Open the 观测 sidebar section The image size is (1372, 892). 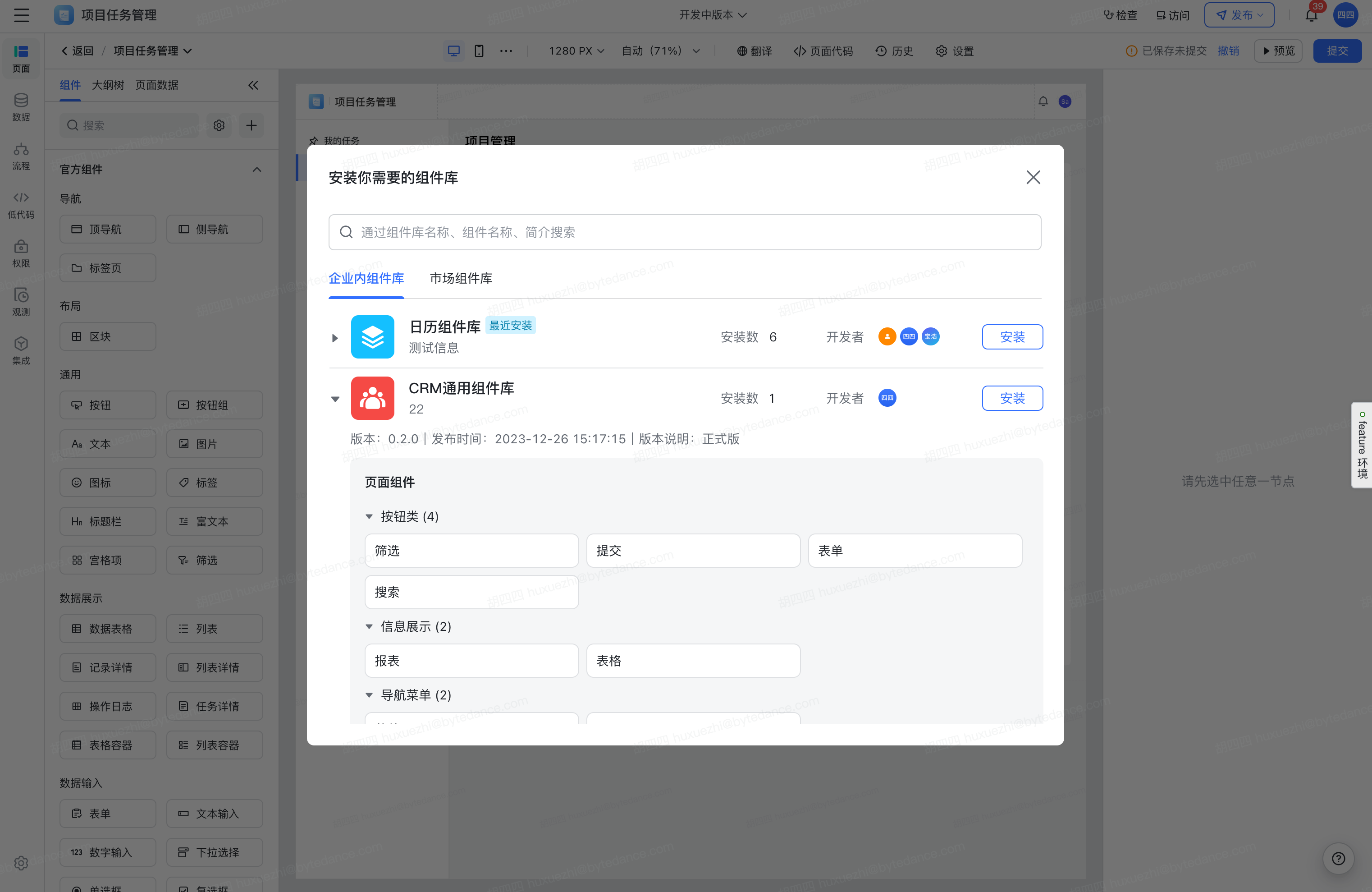[21, 303]
